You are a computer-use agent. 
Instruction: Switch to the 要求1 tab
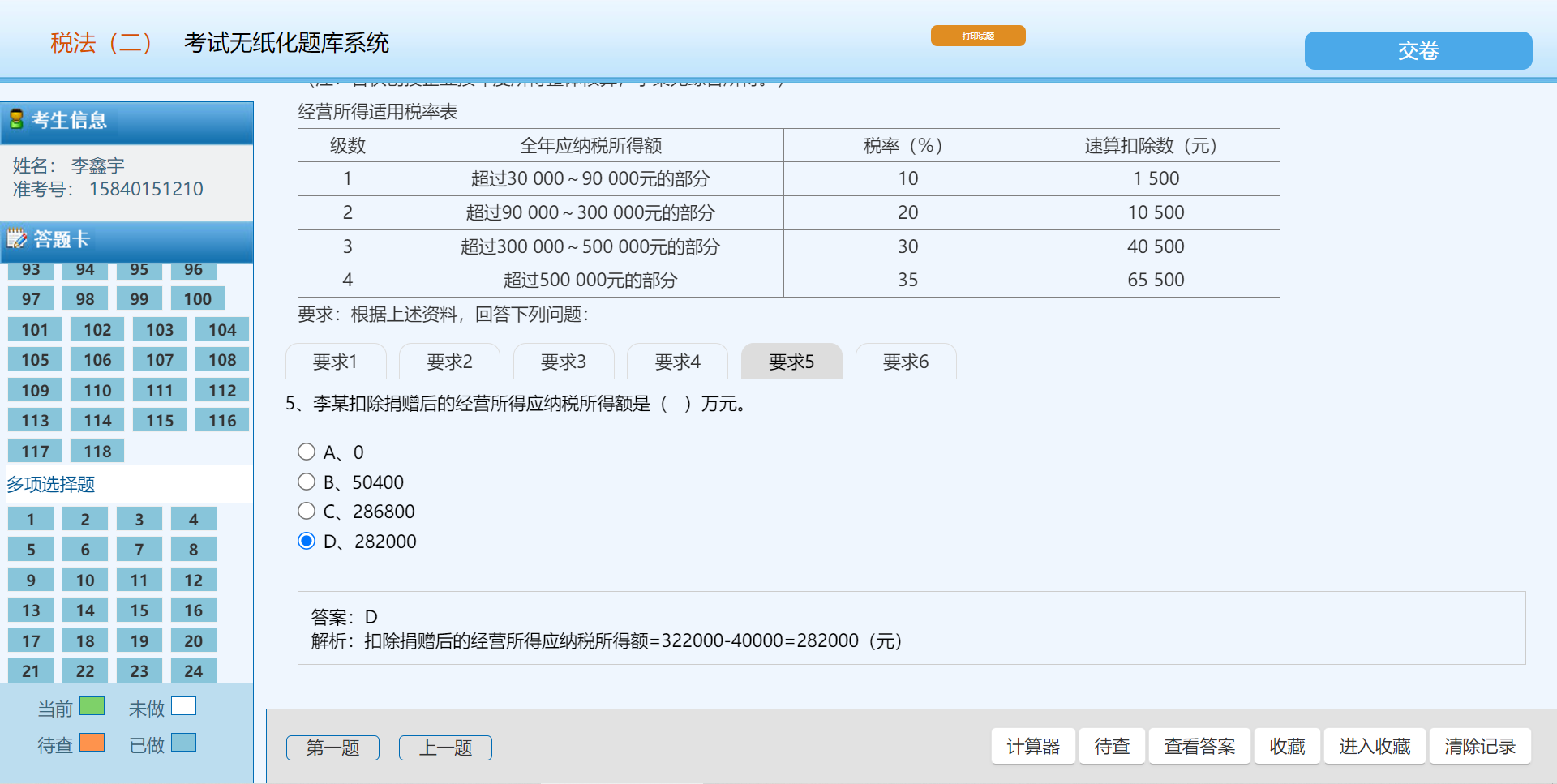pyautogui.click(x=335, y=362)
